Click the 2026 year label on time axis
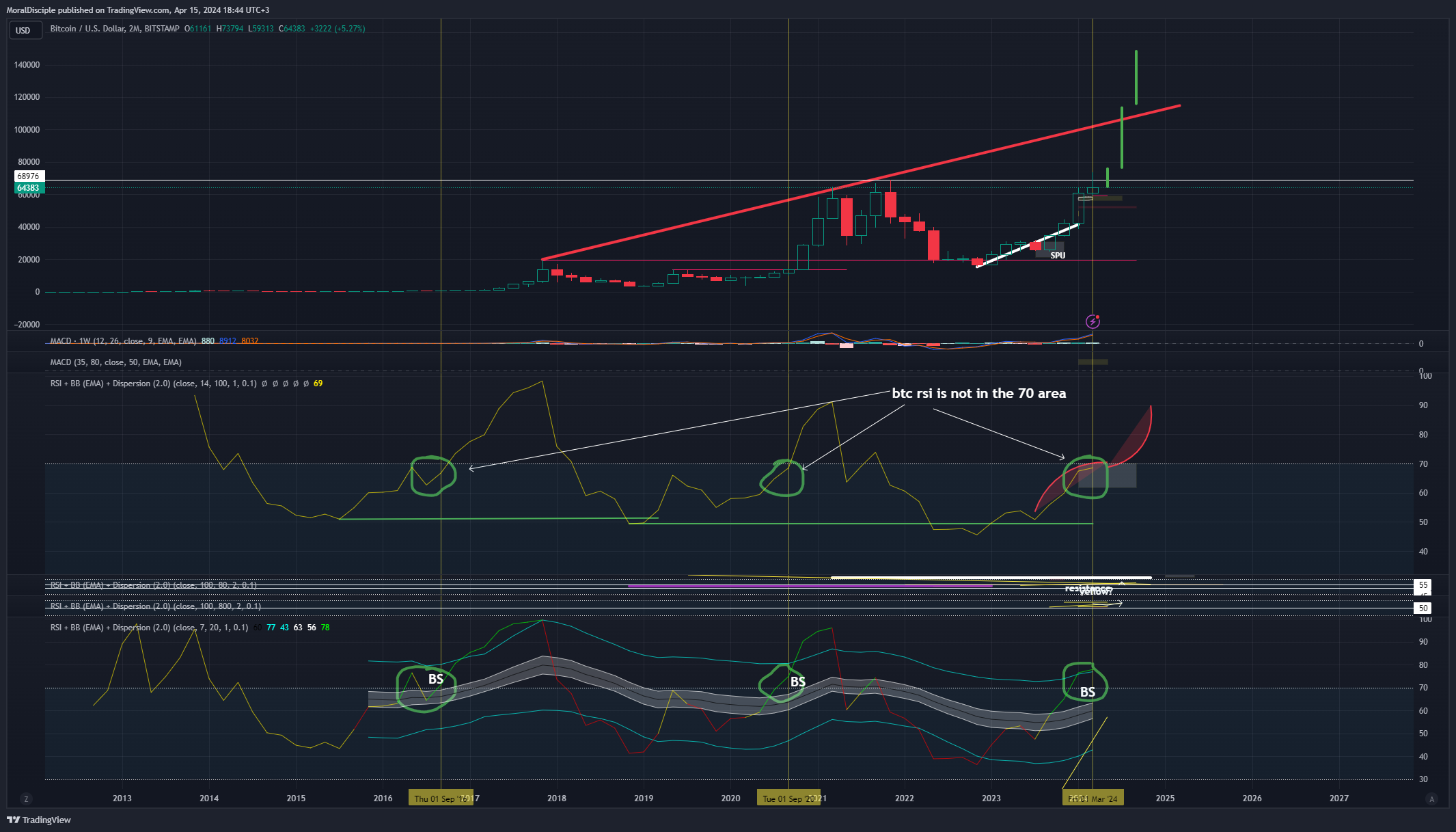This screenshot has height=832, width=1456. [1252, 799]
